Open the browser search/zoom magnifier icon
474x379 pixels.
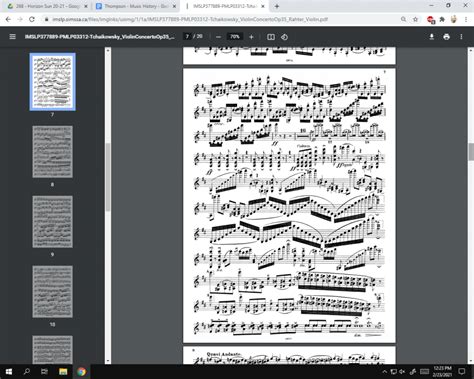pyautogui.click(x=403, y=19)
